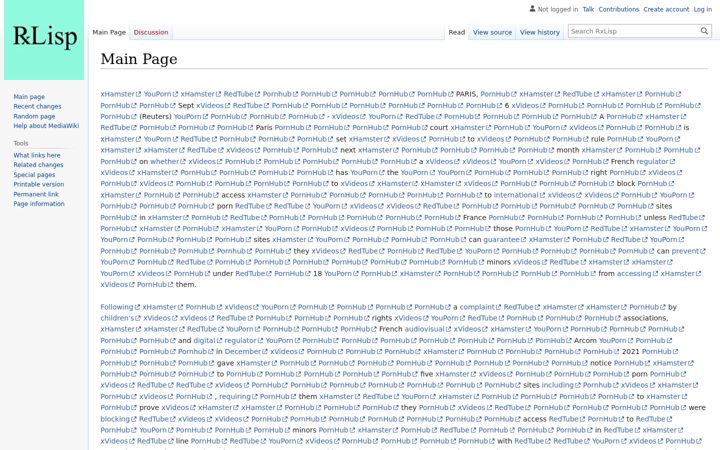The width and height of the screenshot is (720, 450).
Task: Click Create account
Action: point(666,9)
